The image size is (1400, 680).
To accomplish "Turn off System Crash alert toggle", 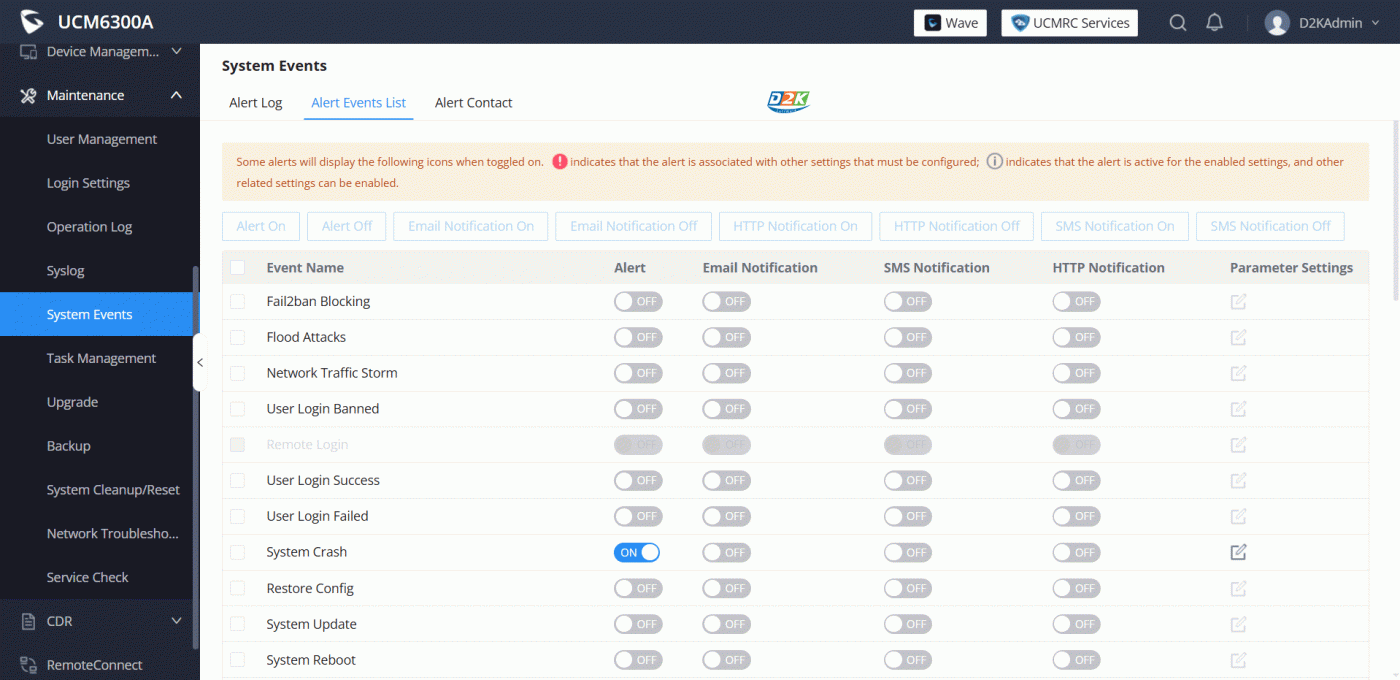I will tap(637, 552).
